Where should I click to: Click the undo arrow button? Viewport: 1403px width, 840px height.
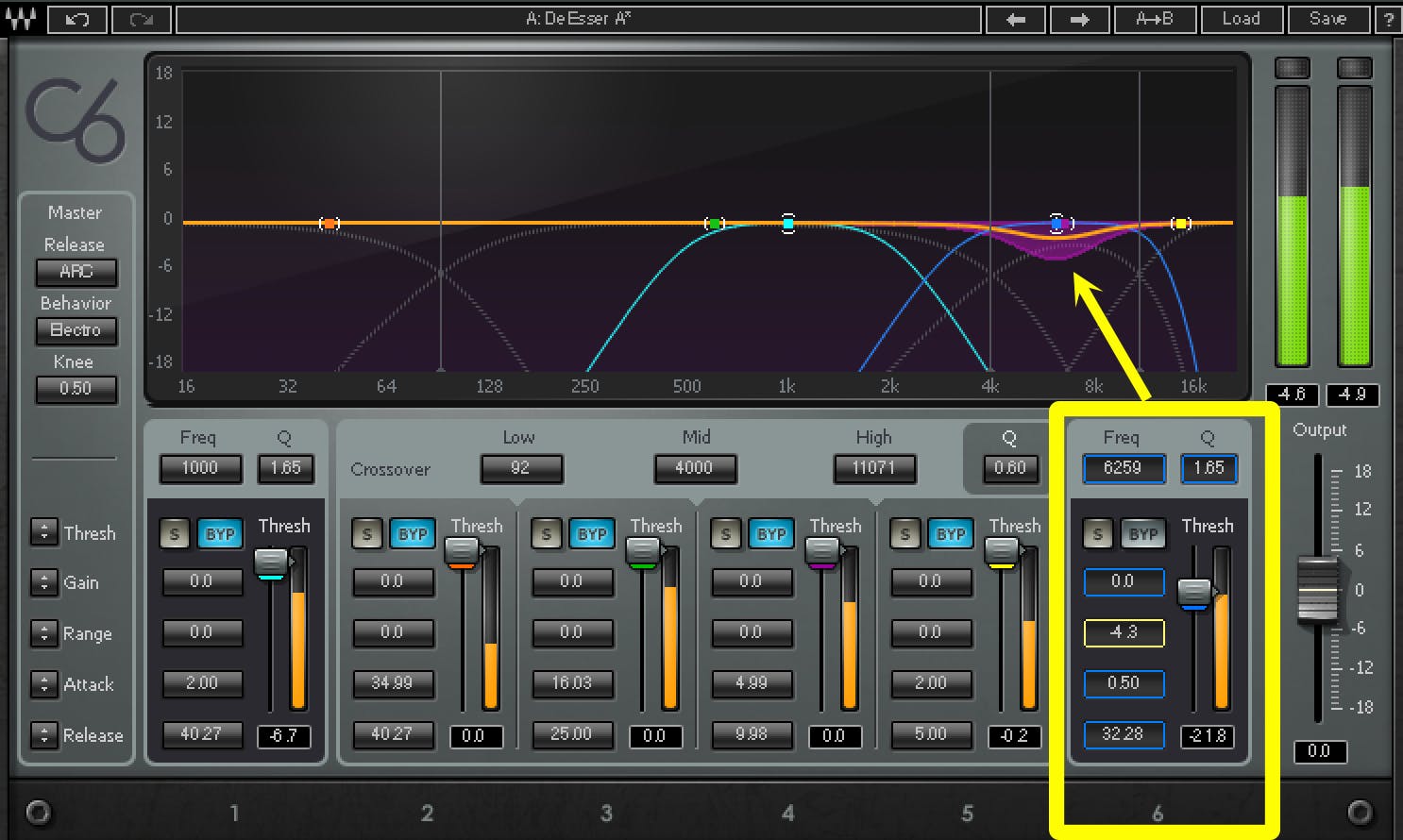pos(76,19)
